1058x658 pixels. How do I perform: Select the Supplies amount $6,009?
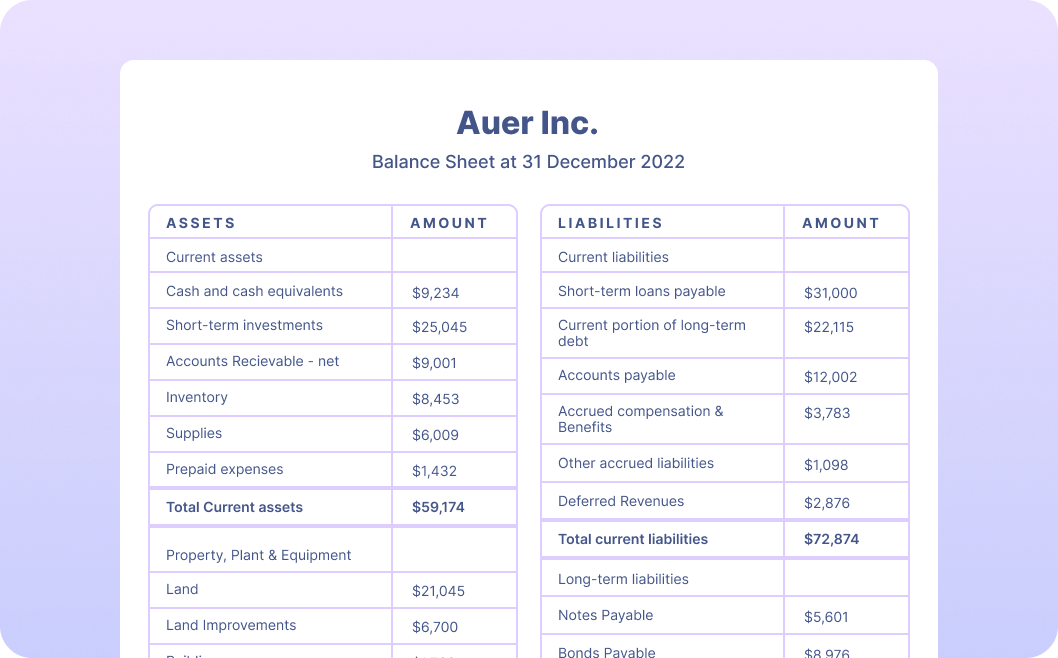(x=436, y=435)
